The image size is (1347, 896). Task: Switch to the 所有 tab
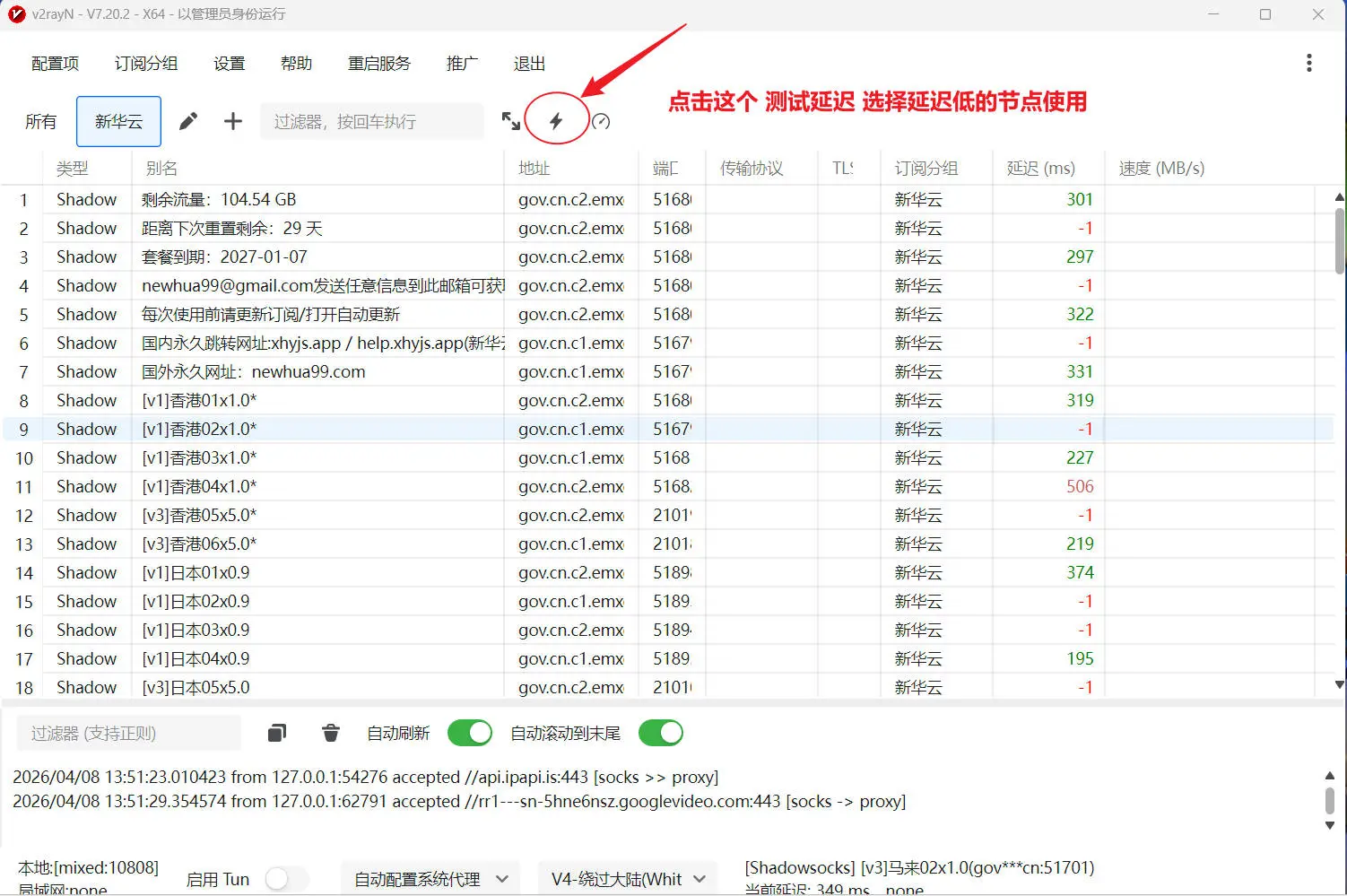(40, 121)
